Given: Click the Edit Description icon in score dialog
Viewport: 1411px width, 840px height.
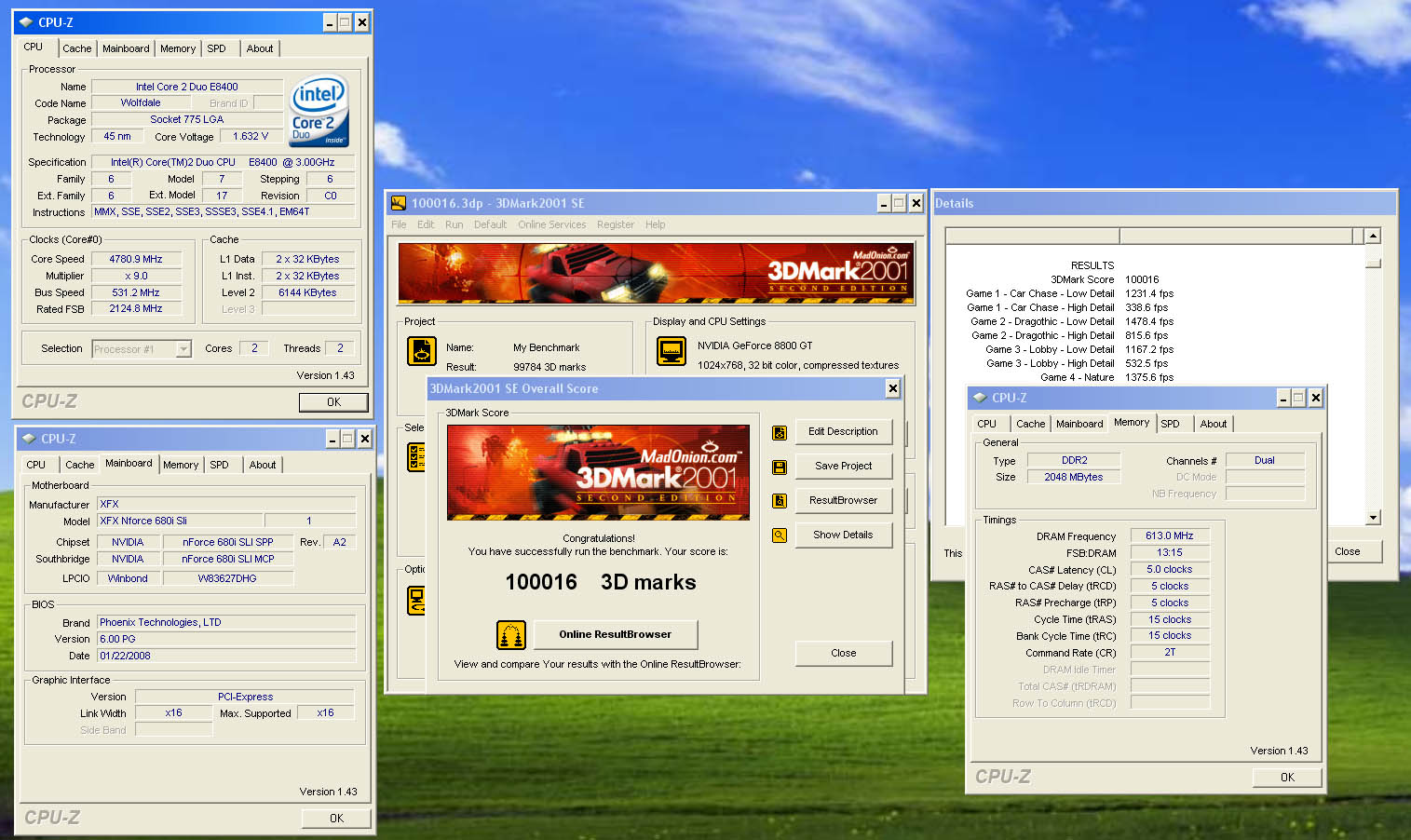Looking at the screenshot, I should click(780, 432).
